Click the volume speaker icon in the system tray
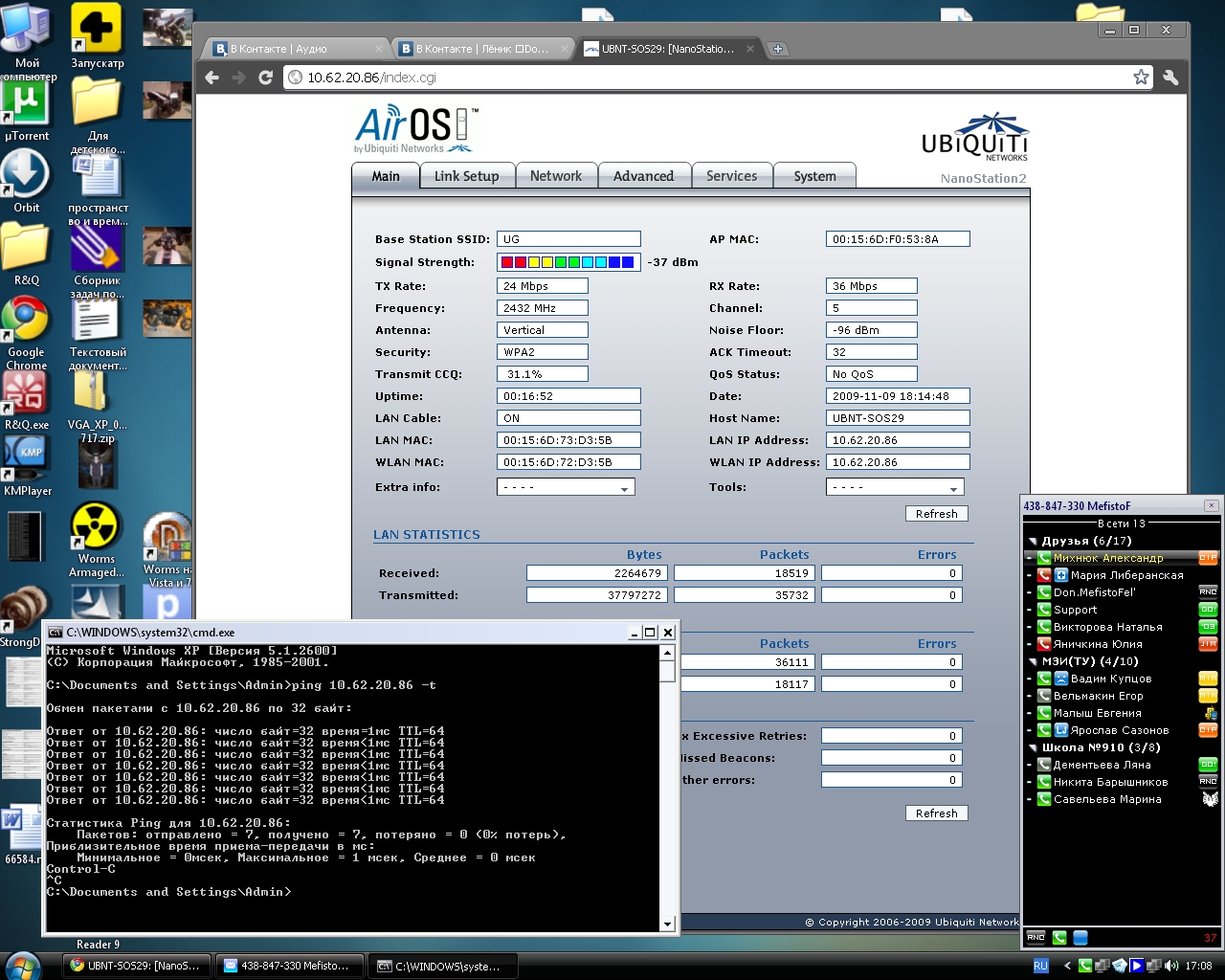Image resolution: width=1225 pixels, height=980 pixels. coord(1170,966)
